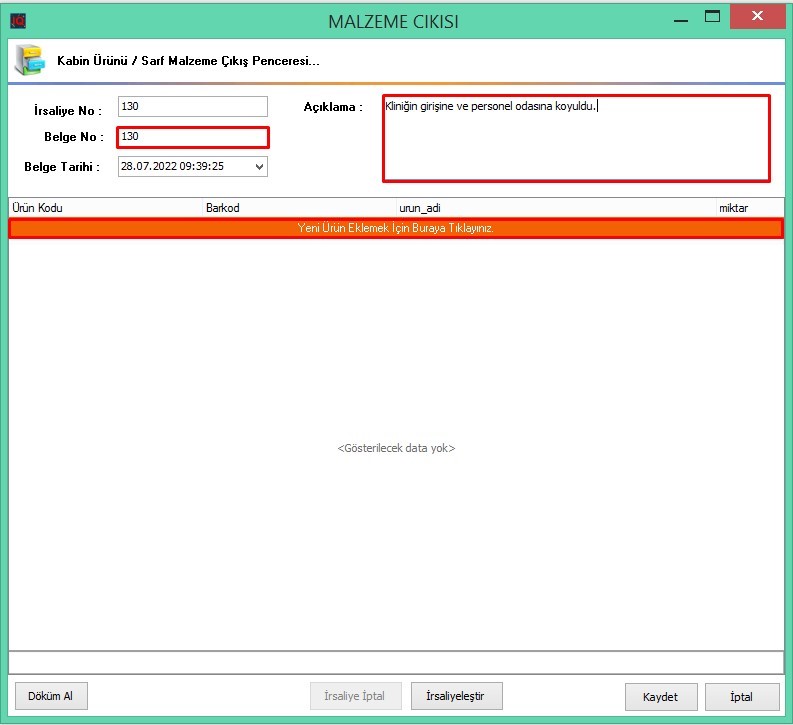Screen dimensions: 793x725
Task: Click the orange Yeni Ürün Eklemek row
Action: (396, 229)
